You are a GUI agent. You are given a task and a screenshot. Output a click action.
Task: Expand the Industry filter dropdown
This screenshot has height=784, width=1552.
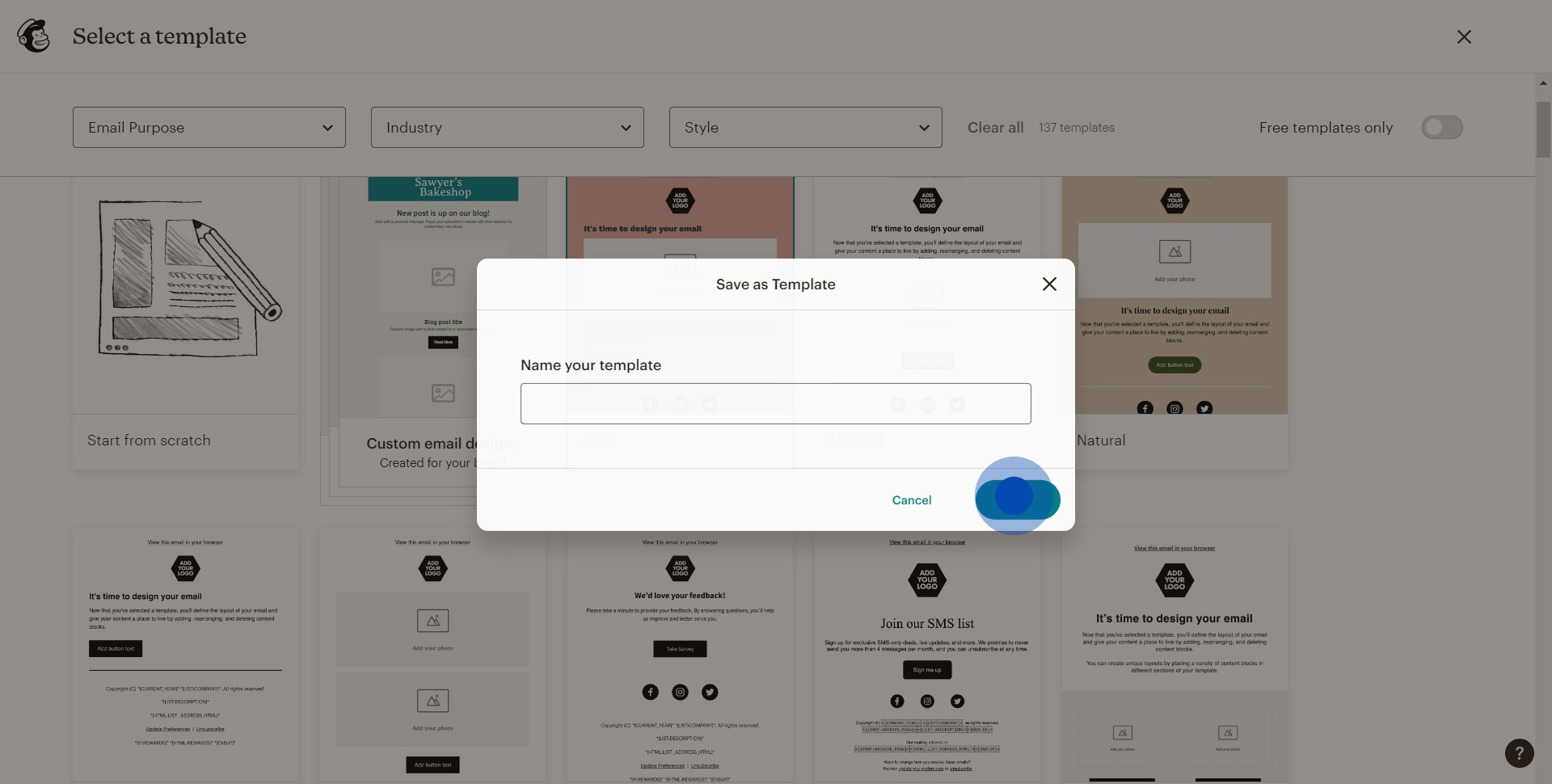pos(507,128)
